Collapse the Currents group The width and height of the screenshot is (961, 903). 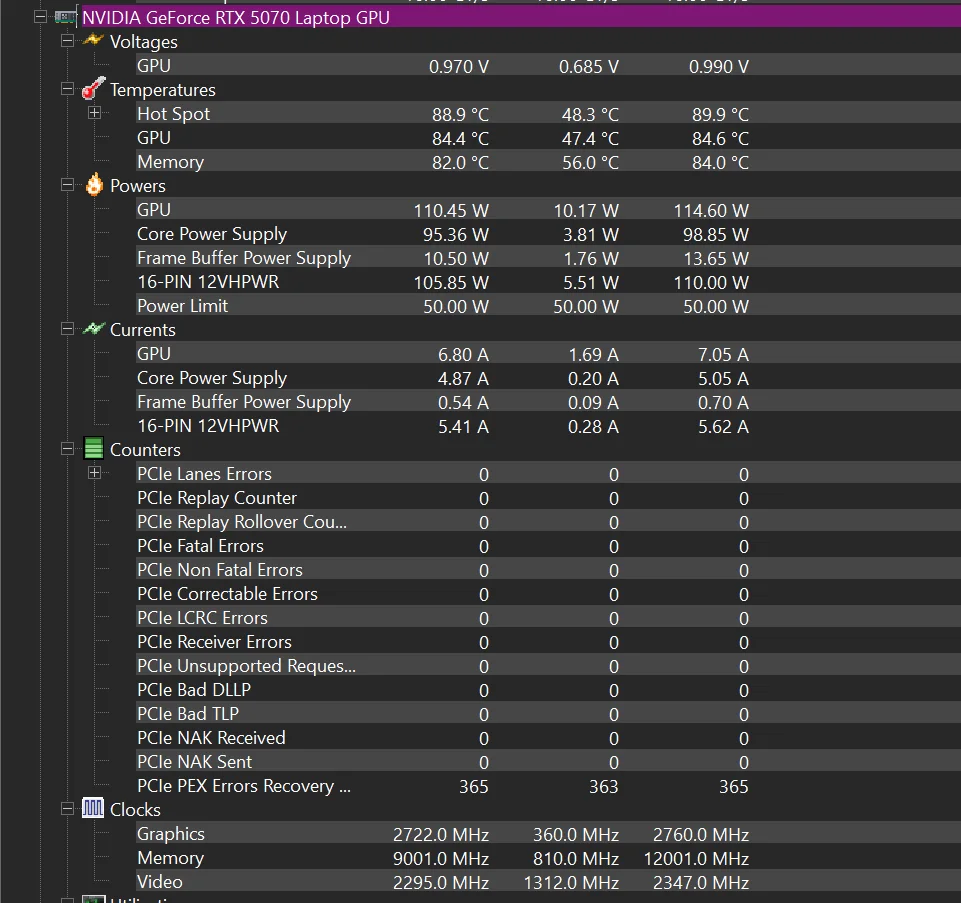(67, 329)
